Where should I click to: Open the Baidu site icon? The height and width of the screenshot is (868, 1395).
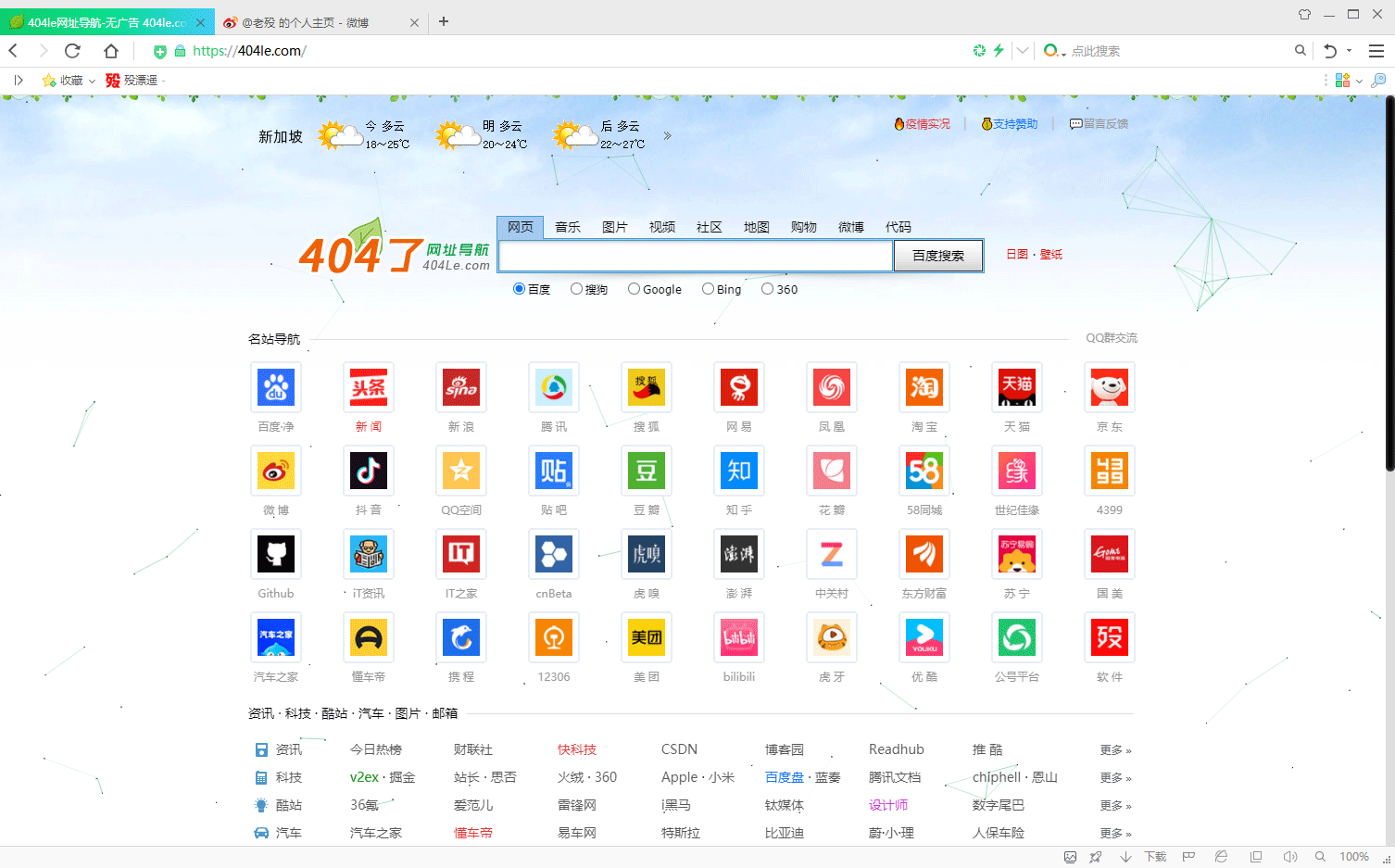pos(276,387)
